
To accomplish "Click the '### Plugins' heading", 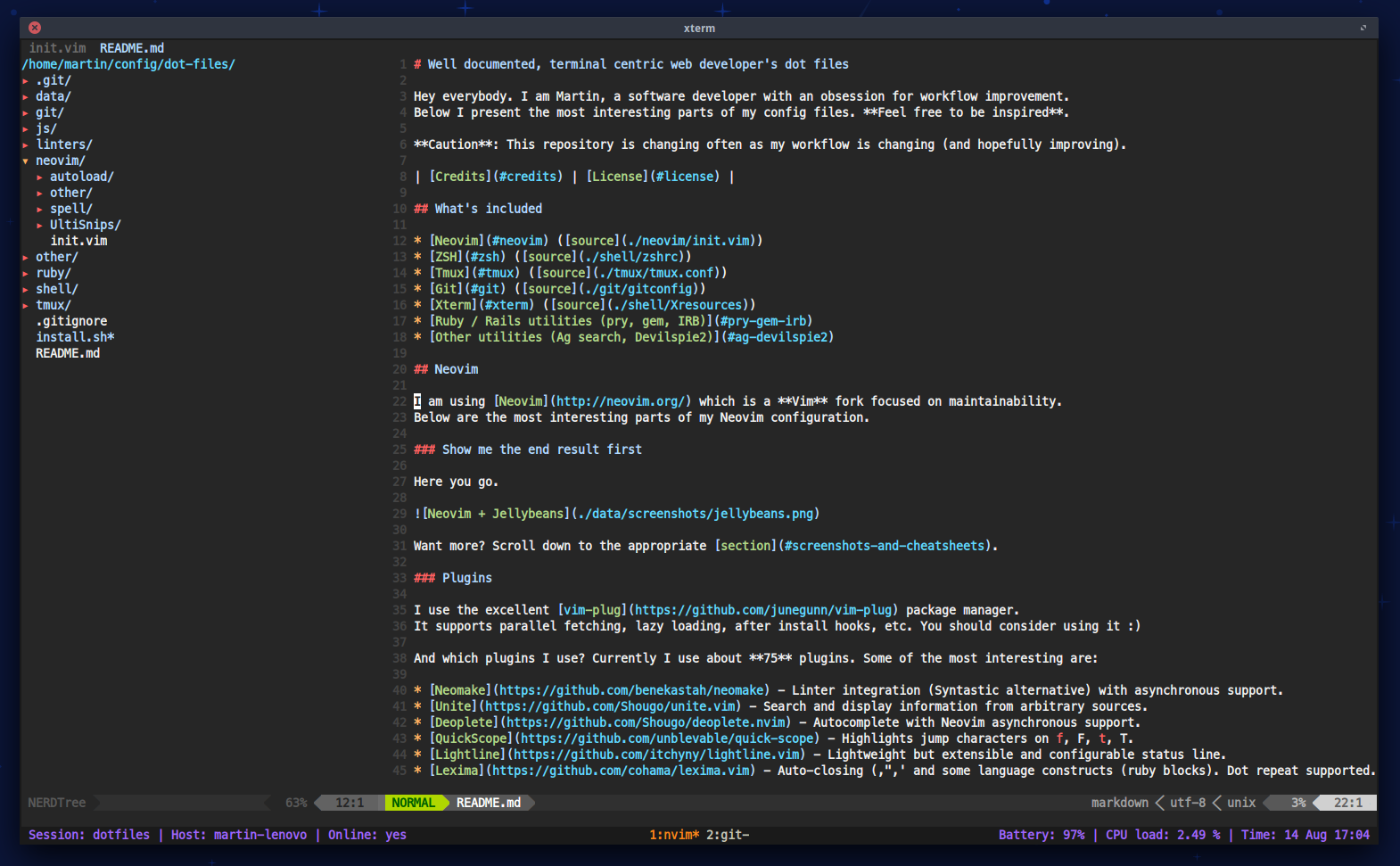I will coord(453,578).
